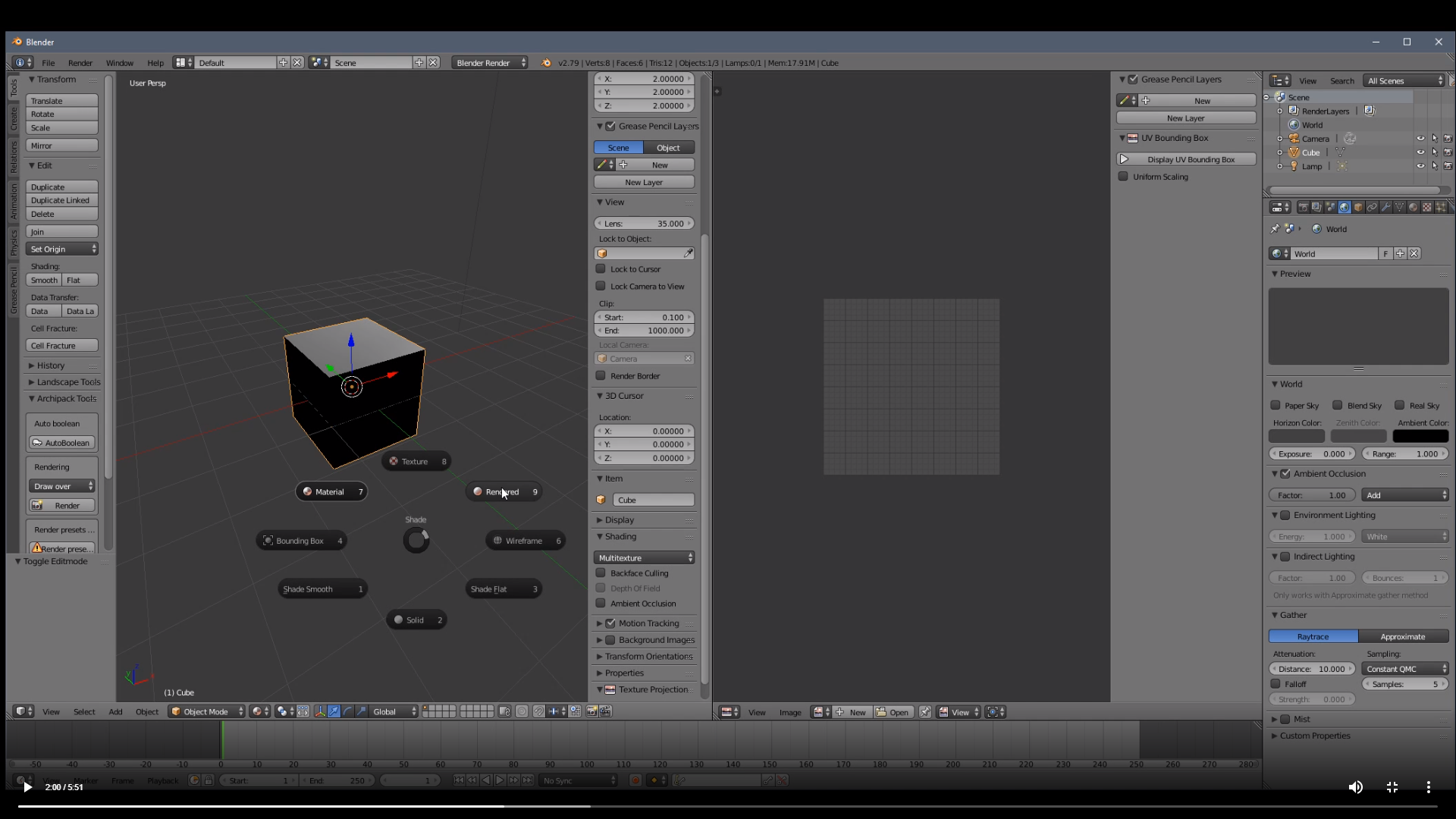Image resolution: width=1456 pixels, height=819 pixels.
Task: Select Rendered shading in the pie menu
Action: click(x=502, y=491)
